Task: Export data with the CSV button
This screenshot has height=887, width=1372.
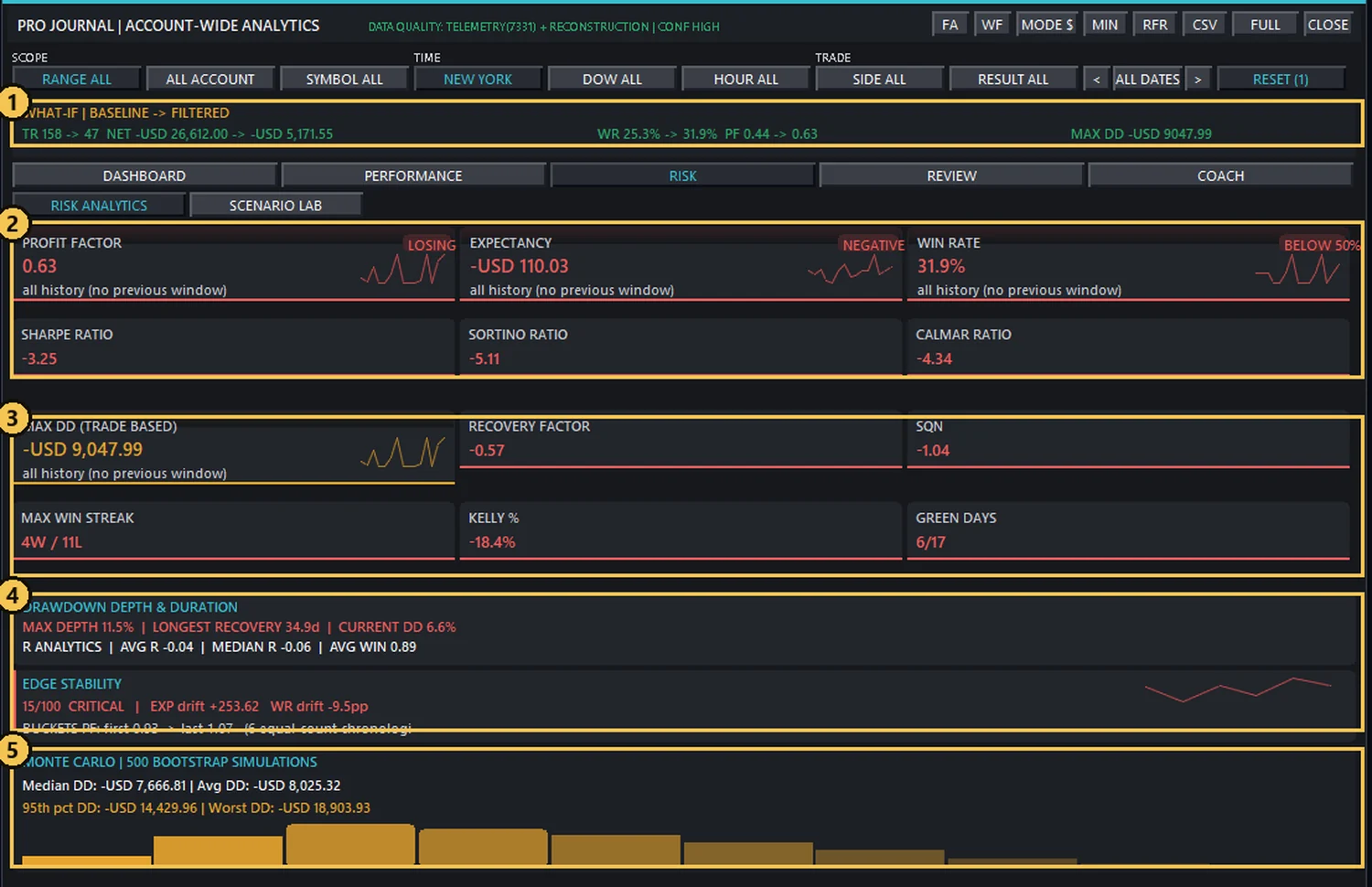Action: point(1205,25)
